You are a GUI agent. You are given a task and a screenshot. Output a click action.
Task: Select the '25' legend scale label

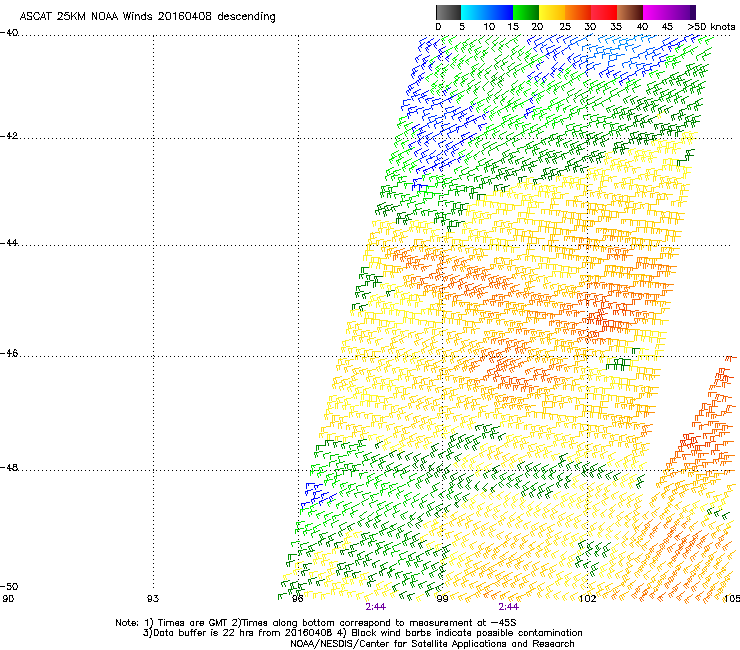click(x=564, y=27)
